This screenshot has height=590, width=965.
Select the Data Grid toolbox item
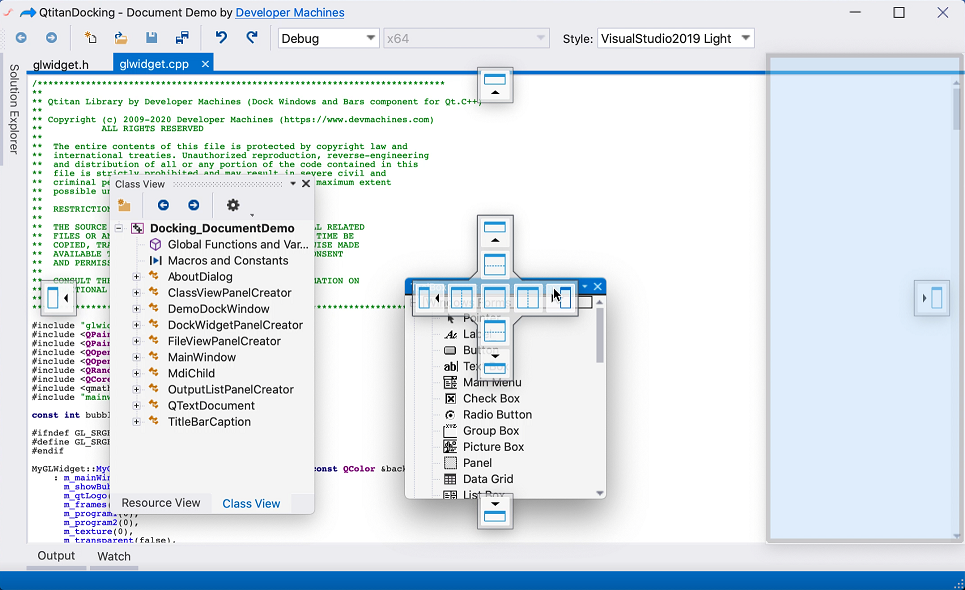pyautogui.click(x=488, y=479)
